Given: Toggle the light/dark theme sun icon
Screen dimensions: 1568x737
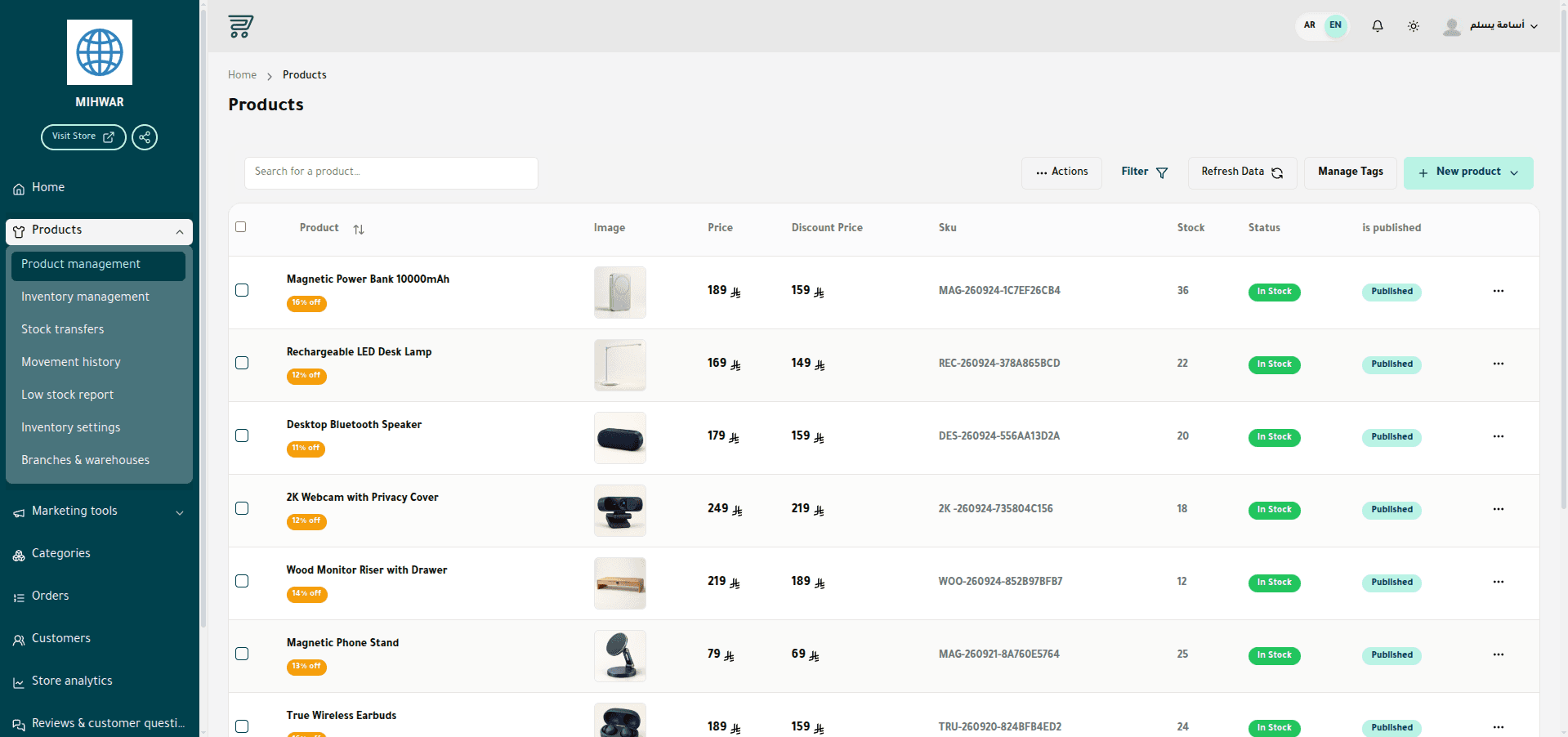Looking at the screenshot, I should [1414, 26].
